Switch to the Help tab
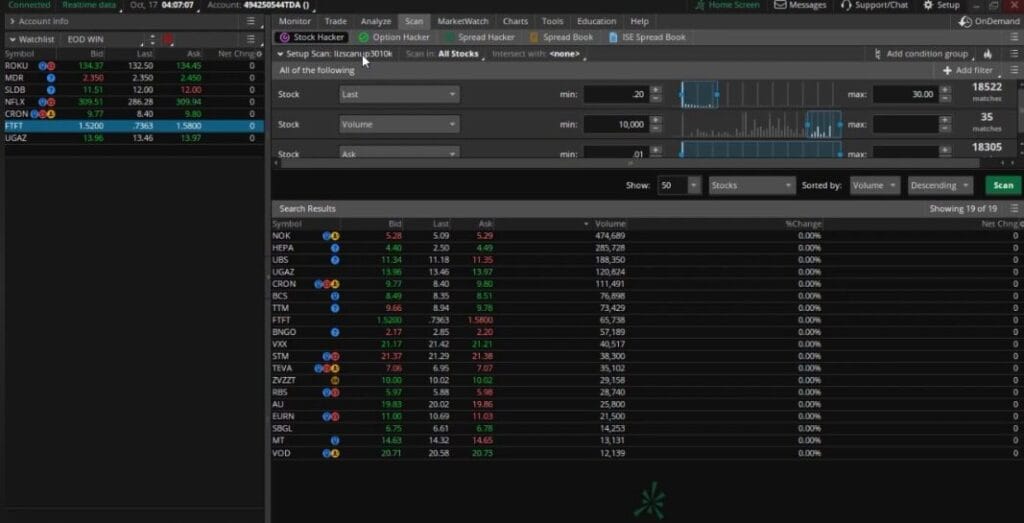1024x523 pixels. click(x=639, y=21)
